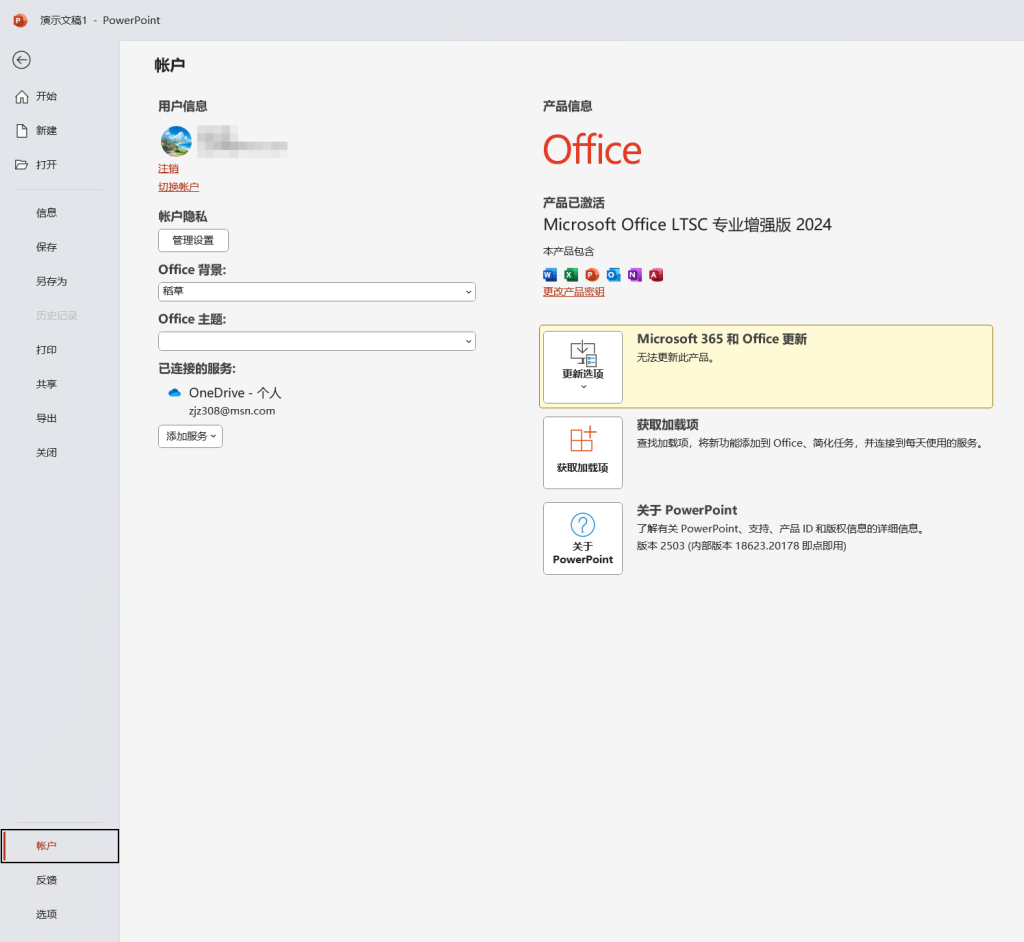The image size is (1024, 942).
Task: Click the 切换帐户 link
Action: (179, 187)
